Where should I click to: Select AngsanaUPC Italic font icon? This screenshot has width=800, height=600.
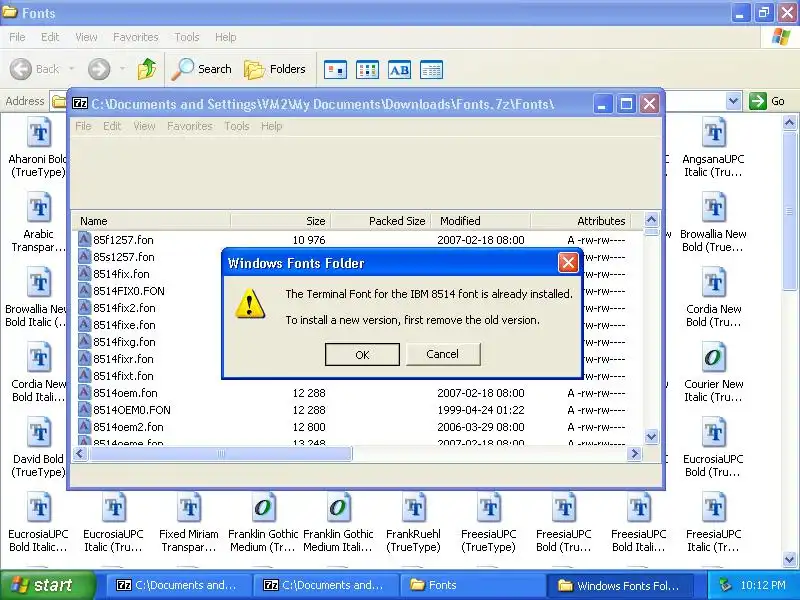point(713,133)
